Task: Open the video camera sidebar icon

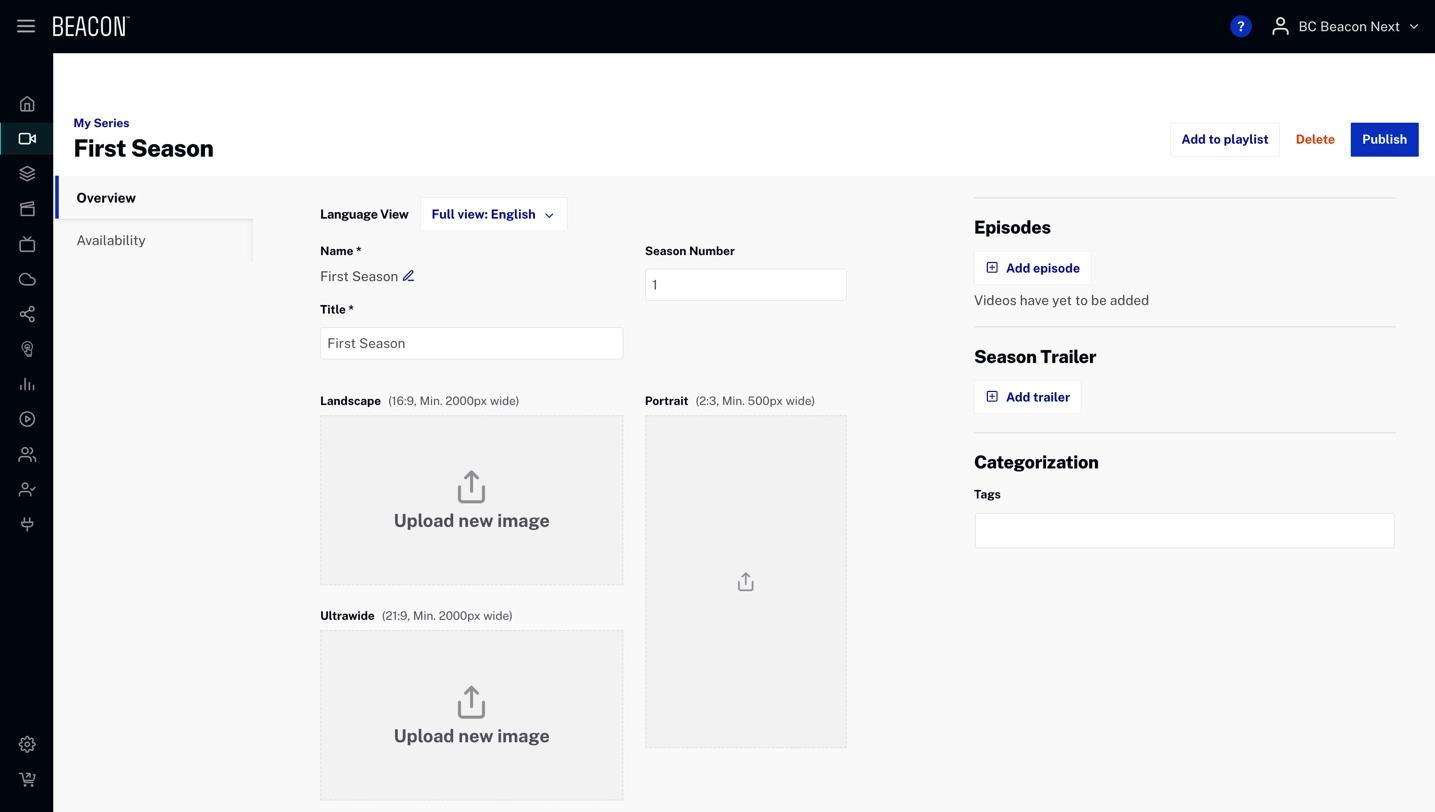Action: [27, 139]
